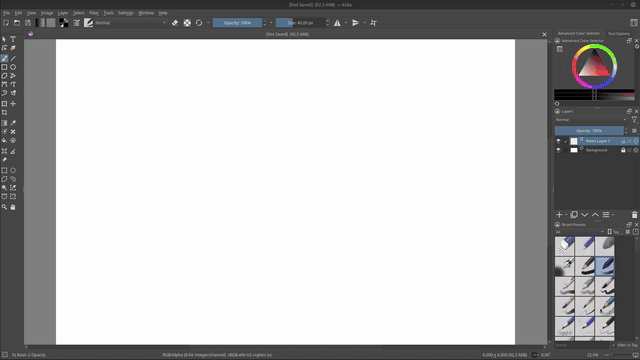This screenshot has height=360, width=640.
Task: Open the brush presets tag All dropdown
Action: [x=579, y=232]
